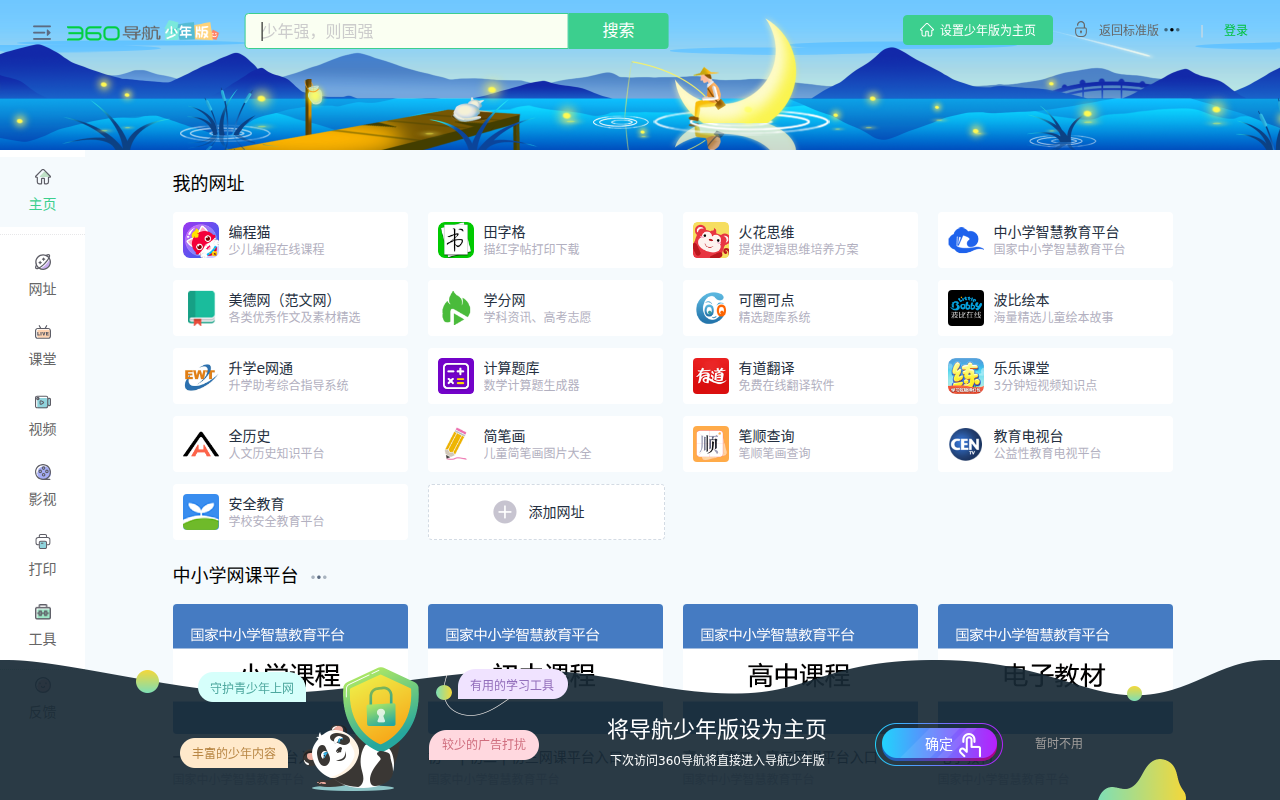Click the 乐乐课堂 icon
This screenshot has width=1280, height=800.
[966, 376]
